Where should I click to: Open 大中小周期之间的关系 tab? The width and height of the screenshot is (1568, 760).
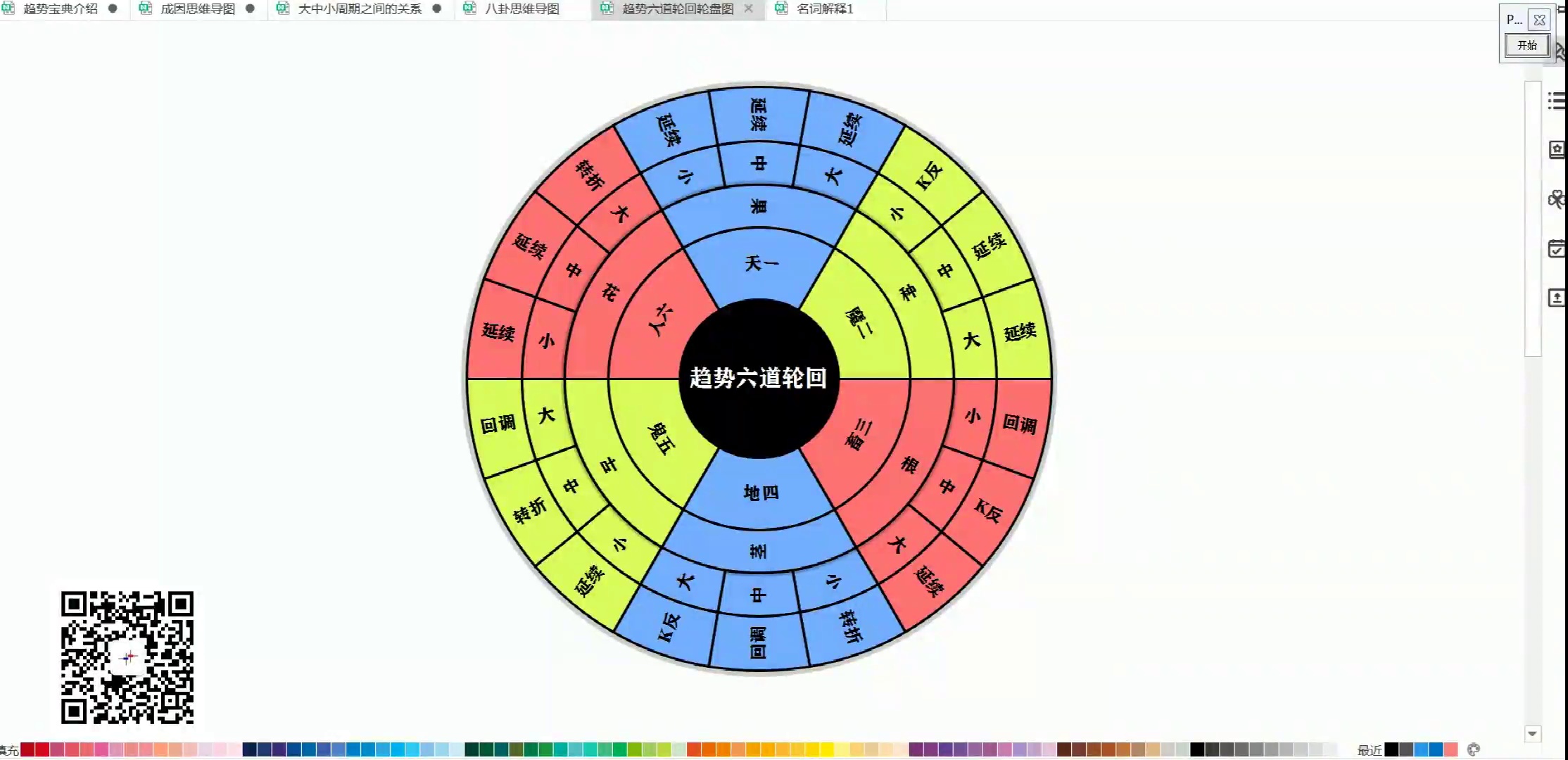click(x=360, y=9)
